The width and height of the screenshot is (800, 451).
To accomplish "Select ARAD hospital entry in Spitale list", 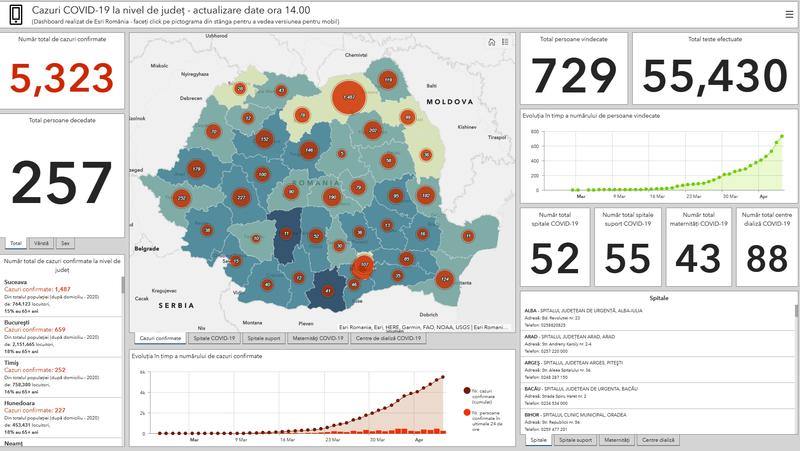I will pyautogui.click(x=657, y=344).
